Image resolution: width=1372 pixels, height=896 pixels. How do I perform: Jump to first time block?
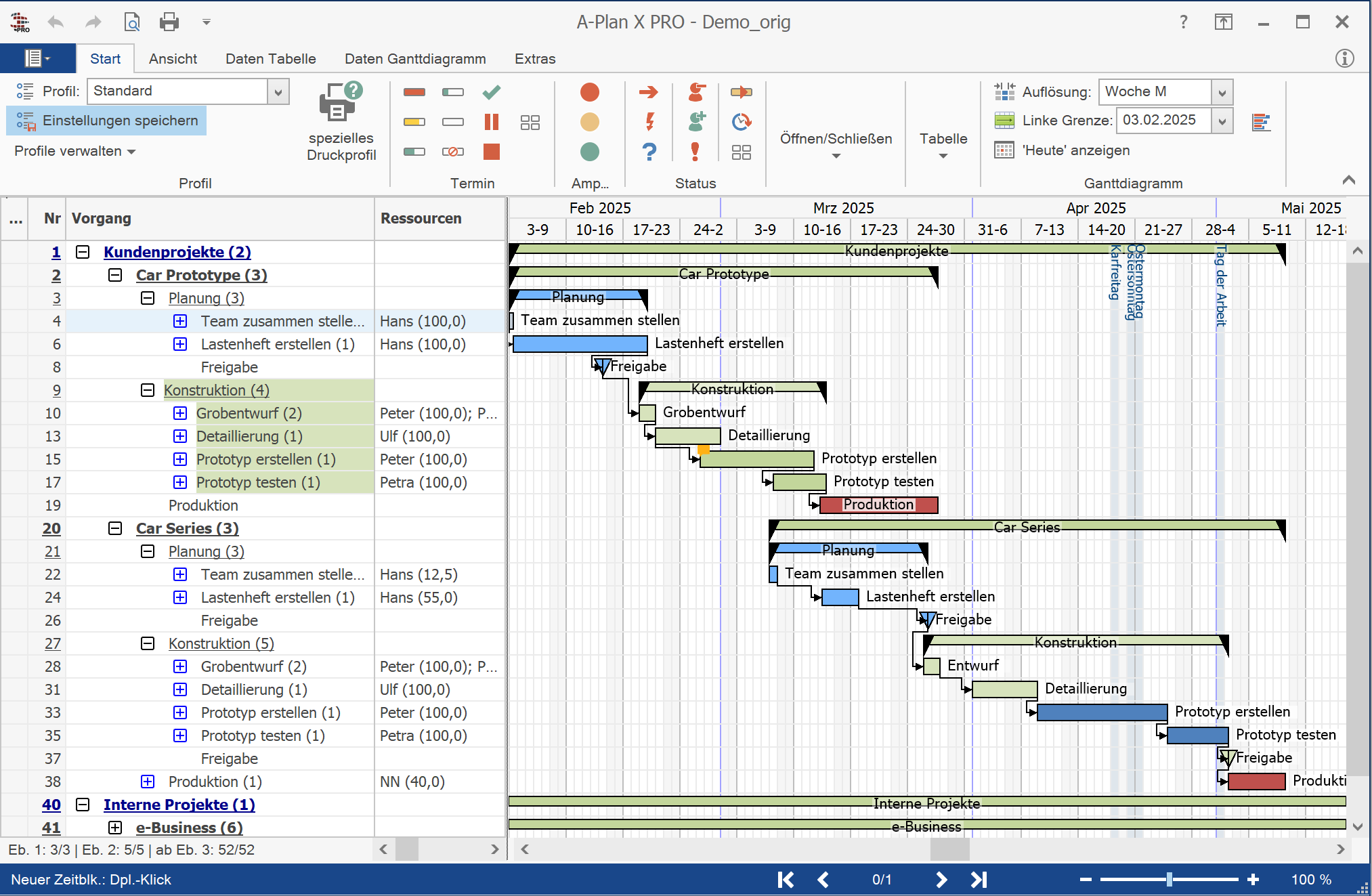click(786, 880)
